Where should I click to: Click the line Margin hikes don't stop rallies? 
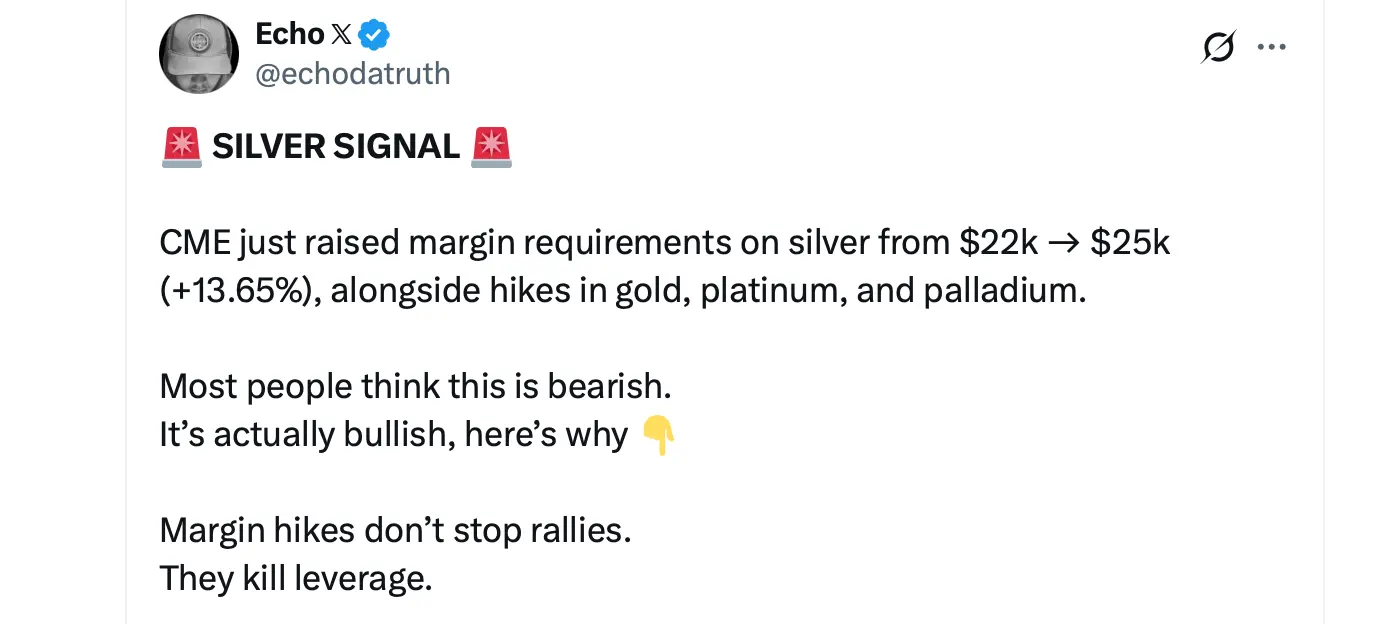point(396,530)
